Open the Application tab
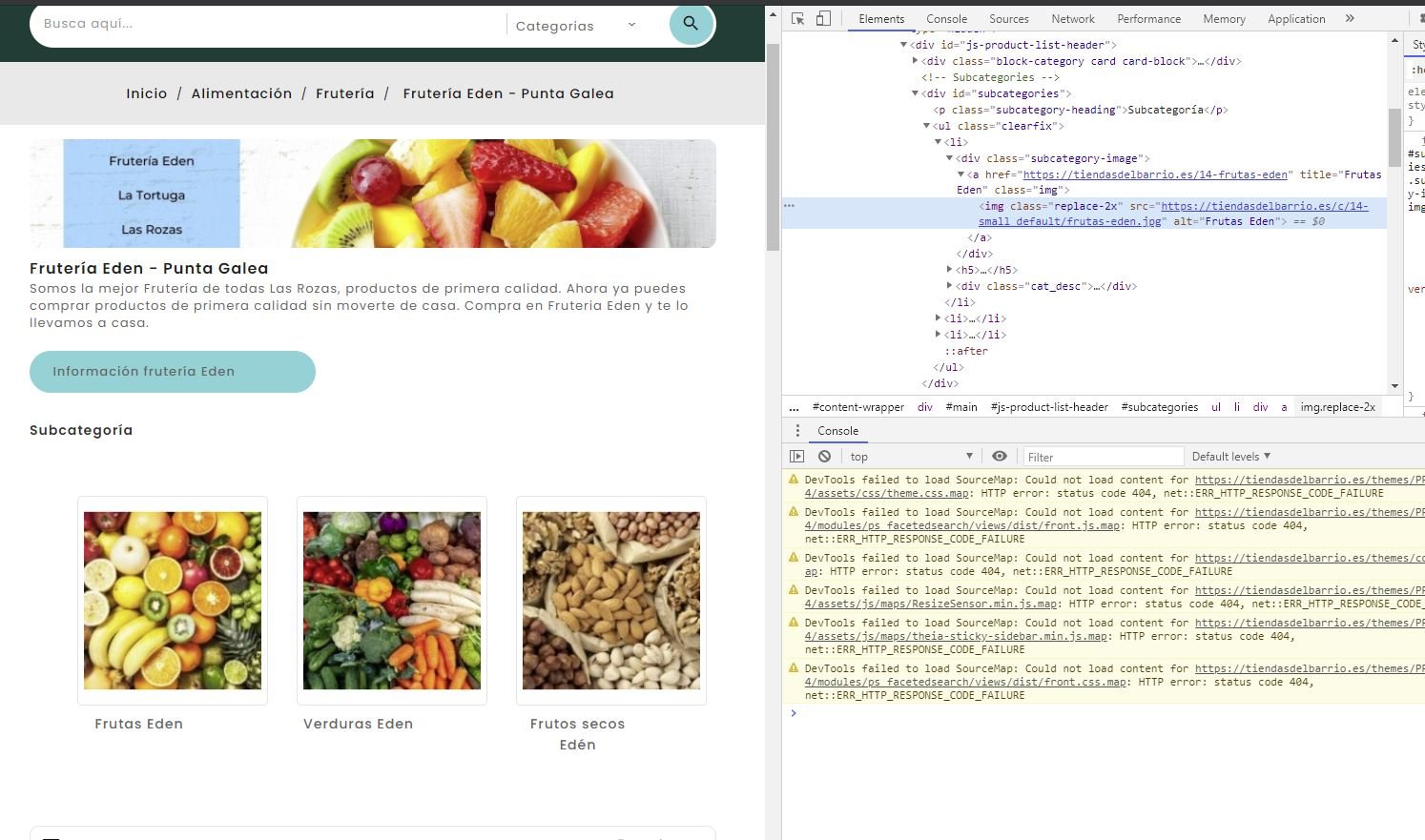This screenshot has height=840, width=1425. 1296,18
